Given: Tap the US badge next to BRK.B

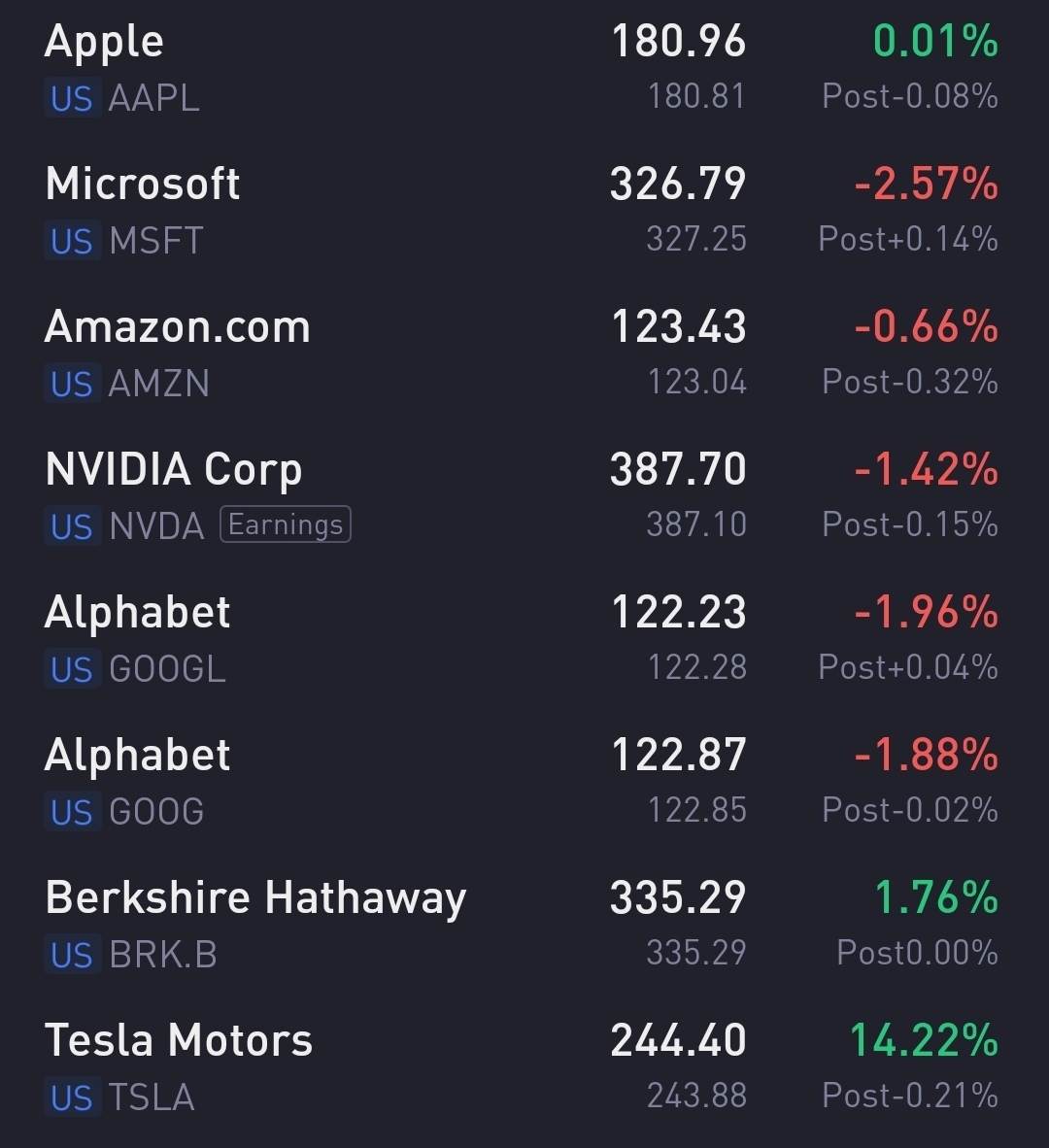Looking at the screenshot, I should (x=72, y=956).
